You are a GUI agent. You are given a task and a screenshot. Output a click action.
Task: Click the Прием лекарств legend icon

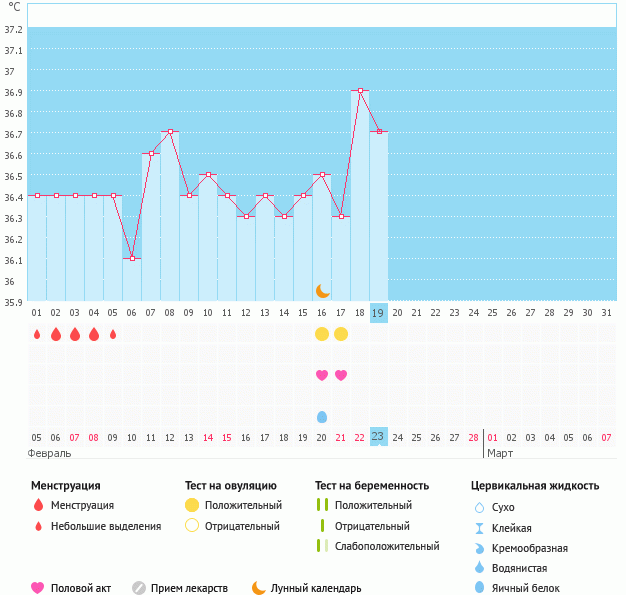click(x=139, y=588)
